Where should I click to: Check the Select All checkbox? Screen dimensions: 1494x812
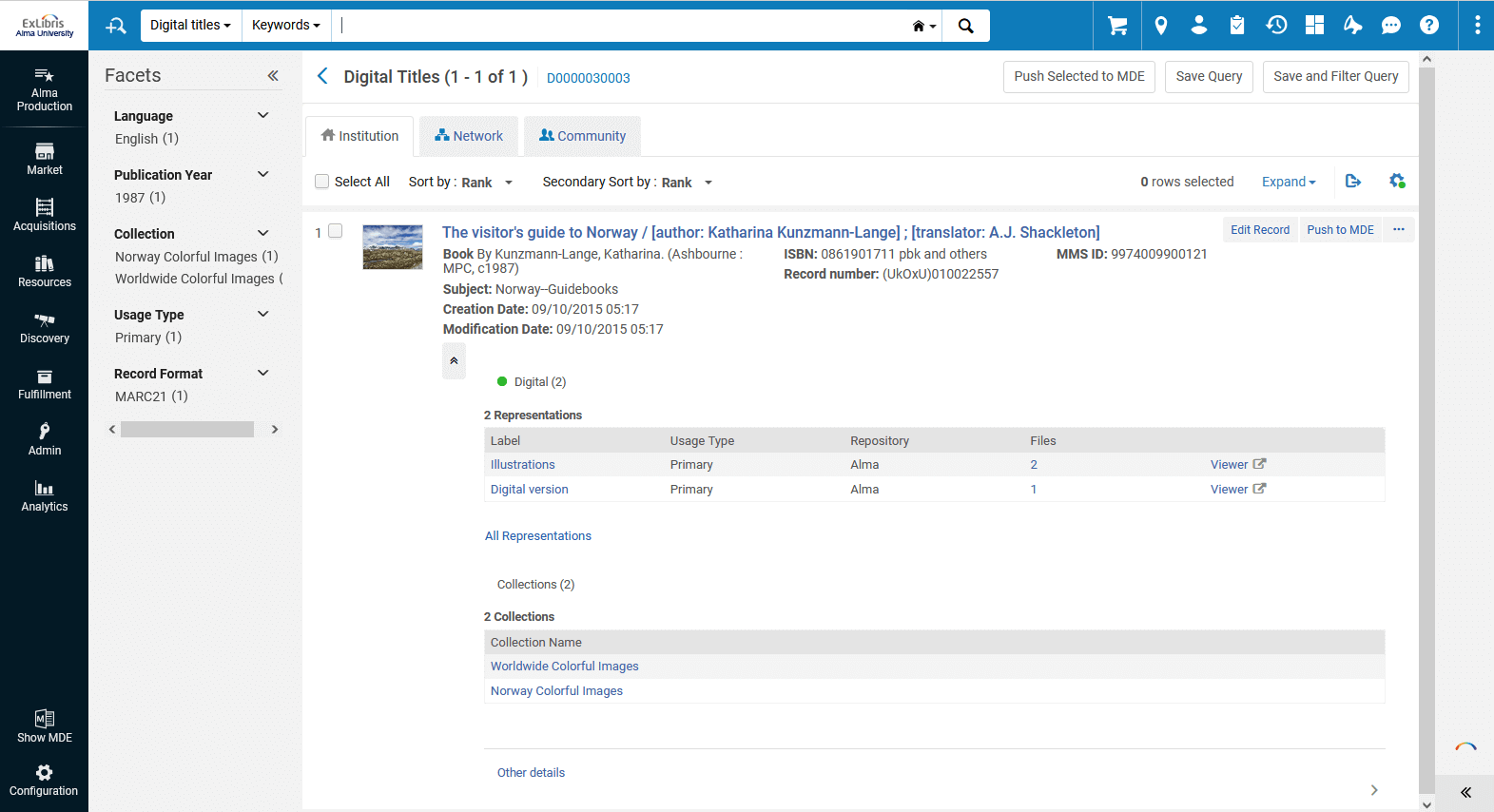pos(322,182)
